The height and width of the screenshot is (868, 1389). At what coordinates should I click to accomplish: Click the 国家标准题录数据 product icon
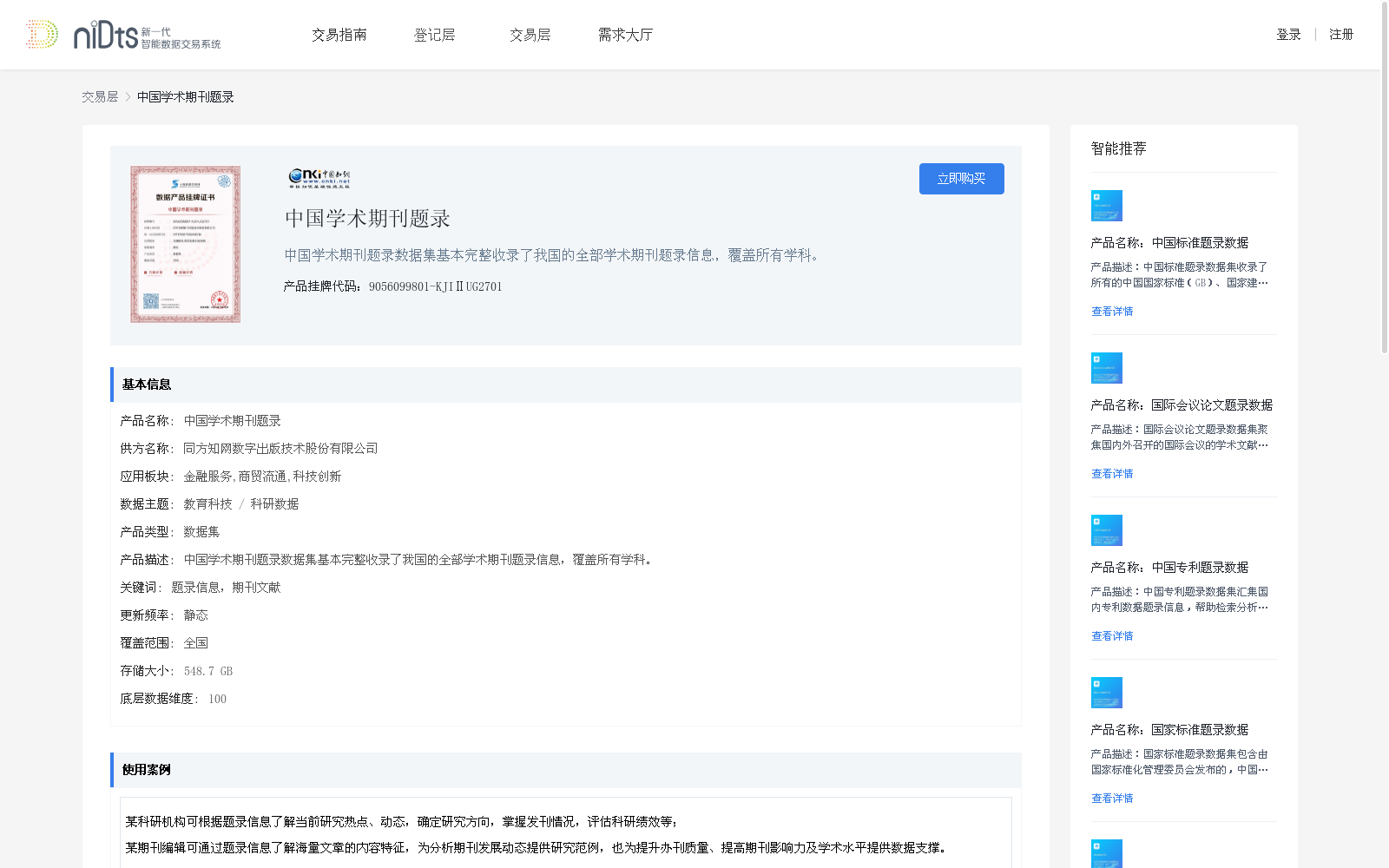point(1107,693)
